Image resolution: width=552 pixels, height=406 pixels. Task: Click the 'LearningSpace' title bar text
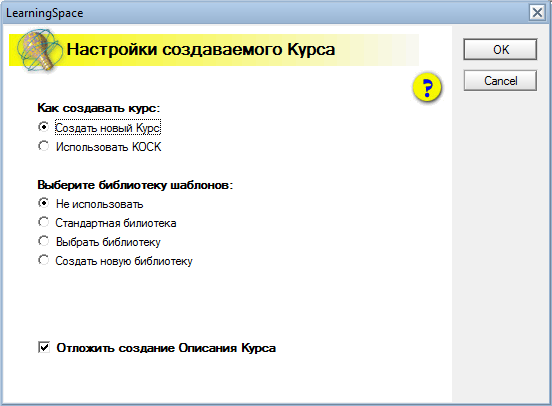tap(45, 13)
